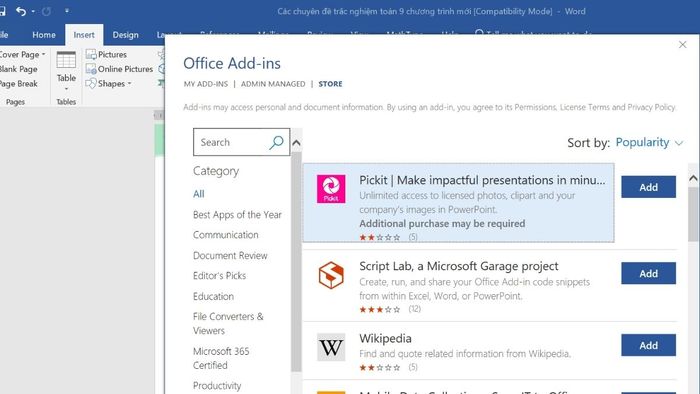Open the Sort by Popularity dropdown
The height and width of the screenshot is (394, 700).
tap(649, 142)
